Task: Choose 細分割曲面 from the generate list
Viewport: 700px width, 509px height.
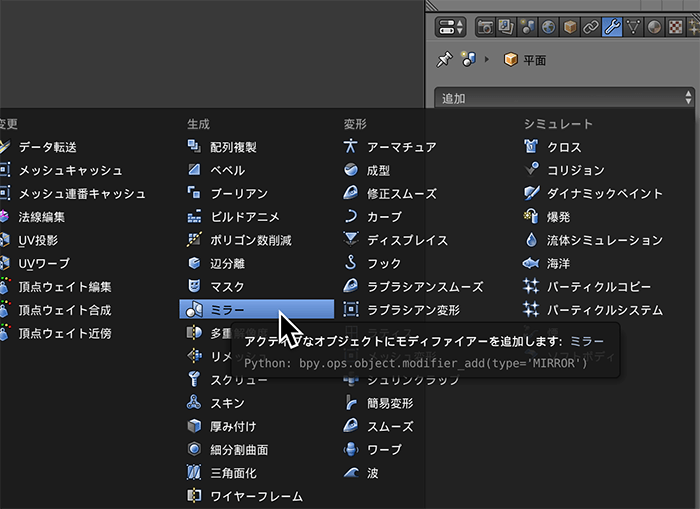Action: point(238,450)
